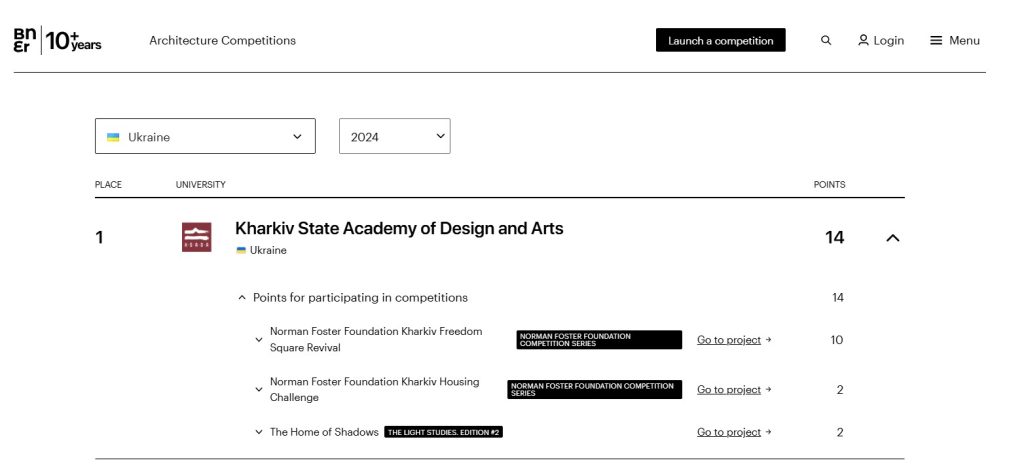Collapse Kharkiv State Academy row with chevron
This screenshot has height=471, width=1024.
pyautogui.click(x=893, y=238)
